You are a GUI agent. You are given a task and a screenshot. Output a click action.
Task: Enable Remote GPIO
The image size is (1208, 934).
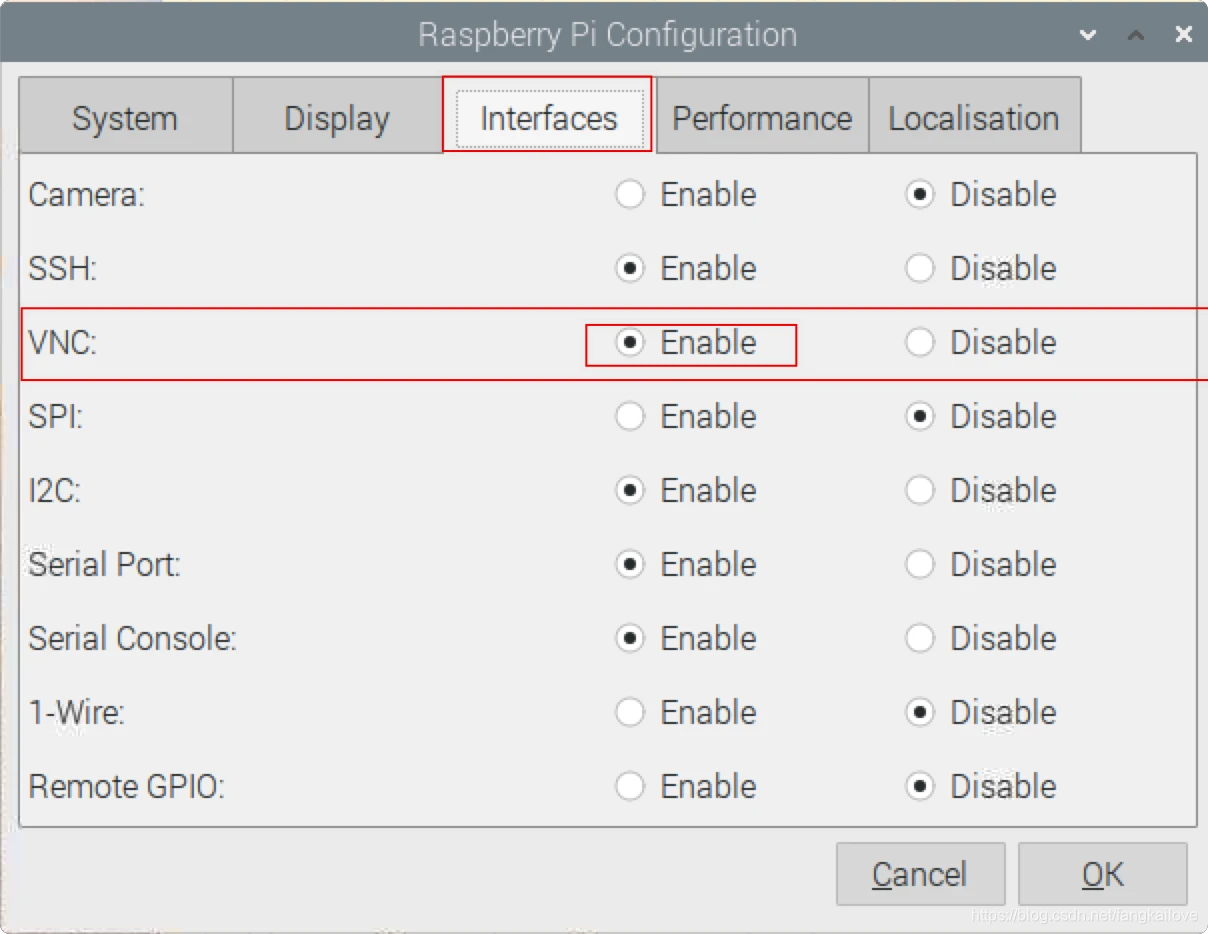pos(686,786)
